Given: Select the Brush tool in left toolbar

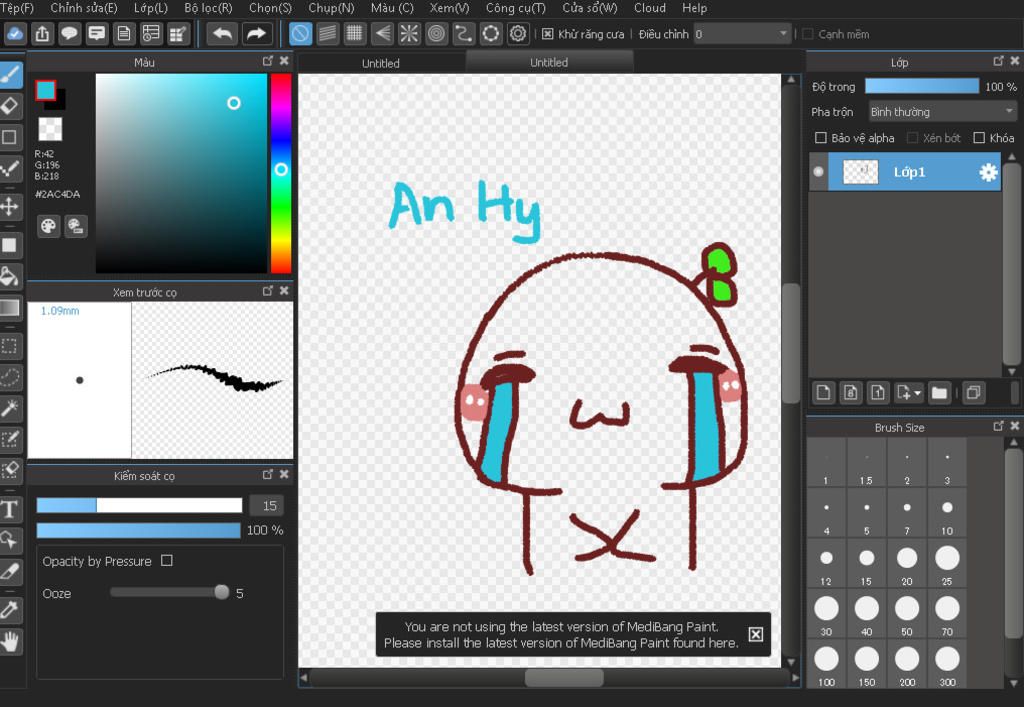Looking at the screenshot, I should pos(10,75).
